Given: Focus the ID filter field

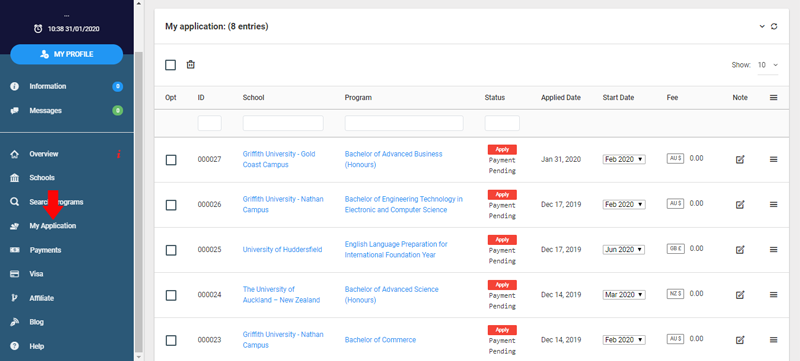Looking at the screenshot, I should pyautogui.click(x=210, y=123).
